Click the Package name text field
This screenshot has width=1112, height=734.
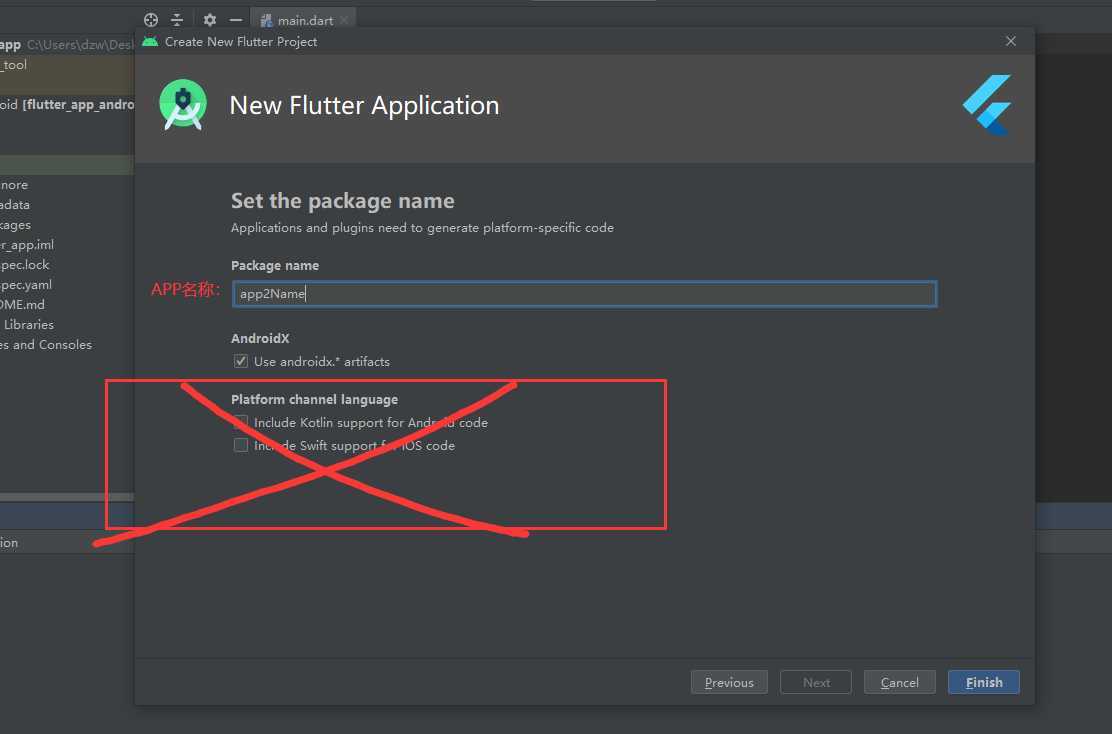(x=584, y=294)
